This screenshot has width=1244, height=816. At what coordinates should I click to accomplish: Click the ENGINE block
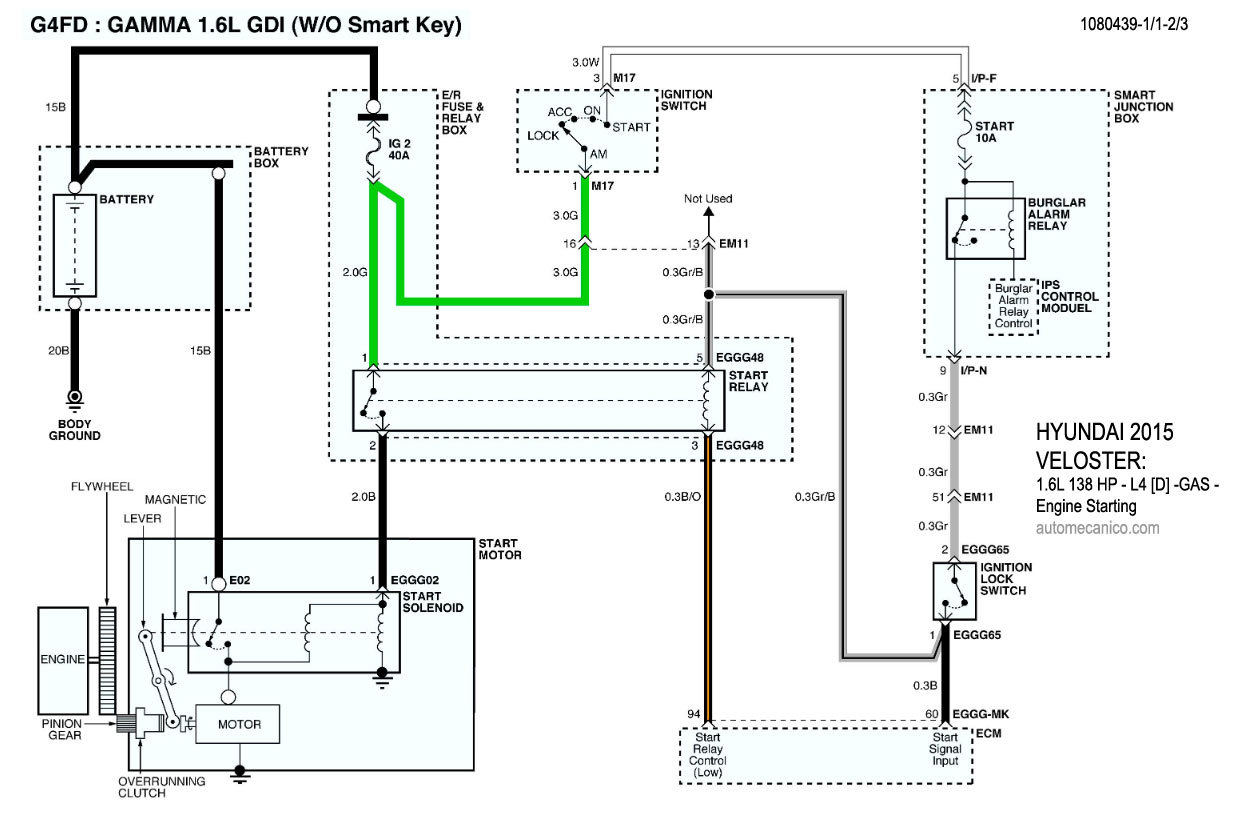click(62, 660)
